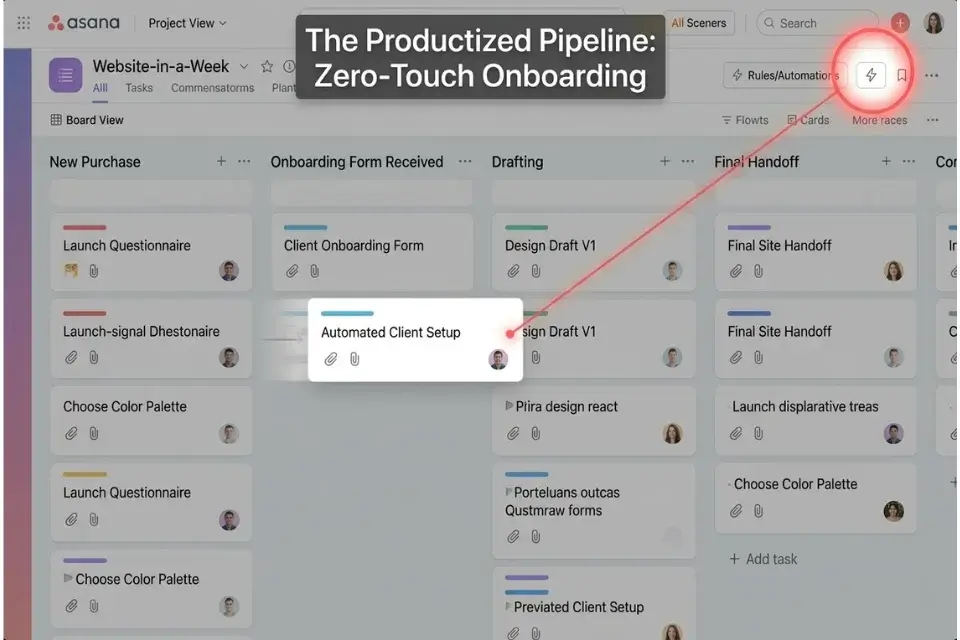Click Add task in the Final Handoff column
This screenshot has height=640, width=960.
pyautogui.click(x=763, y=558)
